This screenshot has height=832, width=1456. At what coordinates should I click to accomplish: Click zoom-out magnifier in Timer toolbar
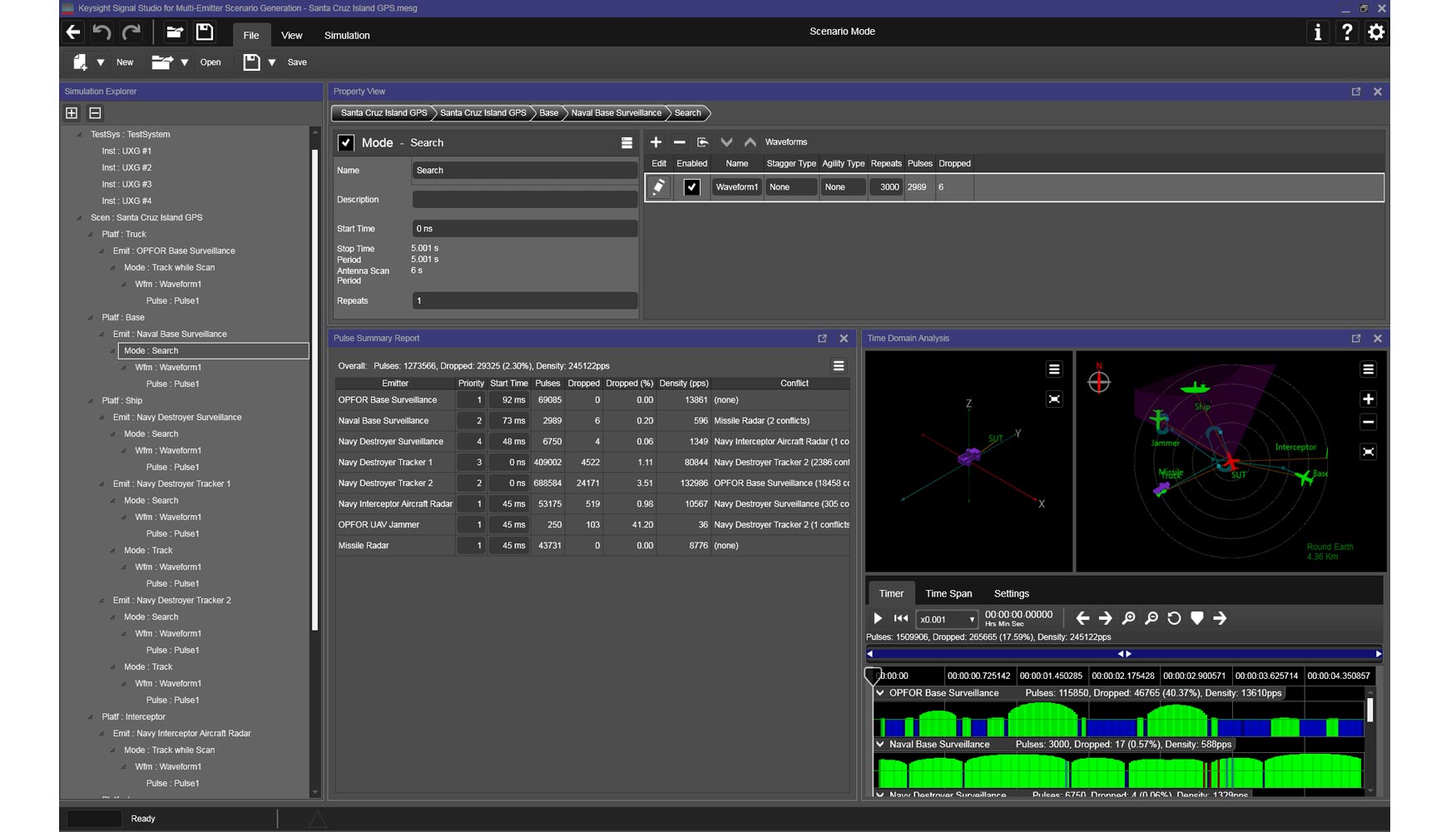(x=1151, y=618)
